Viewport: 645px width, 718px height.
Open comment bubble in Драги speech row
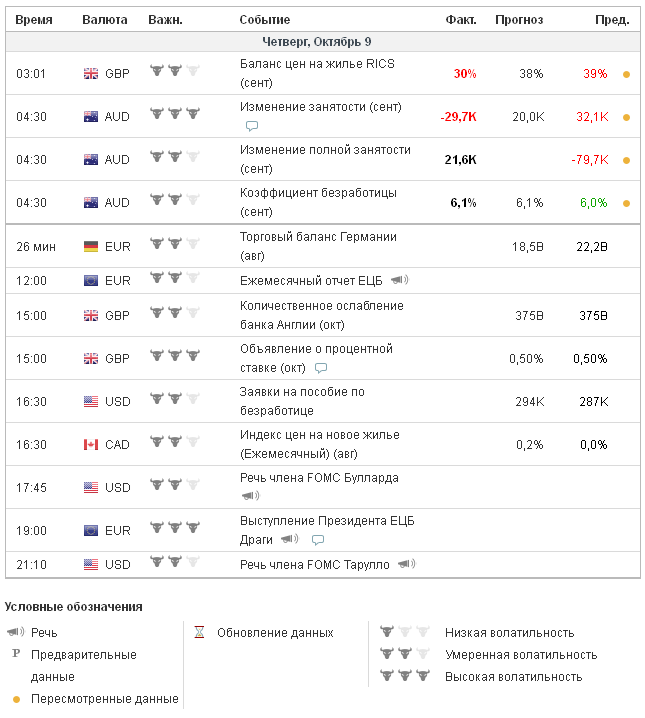pos(318,540)
